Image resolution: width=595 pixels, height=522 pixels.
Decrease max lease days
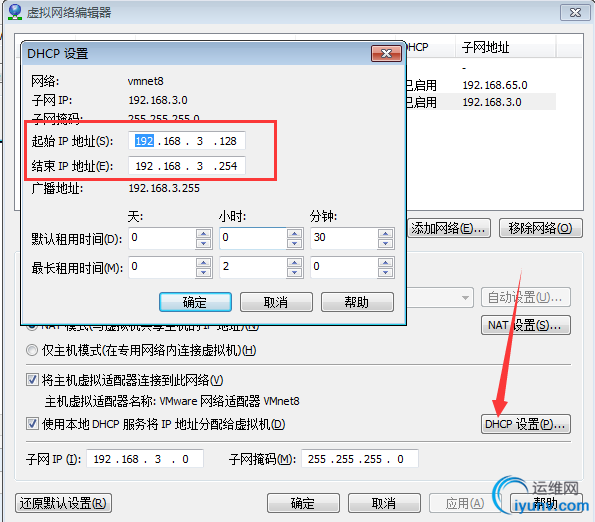point(204,272)
